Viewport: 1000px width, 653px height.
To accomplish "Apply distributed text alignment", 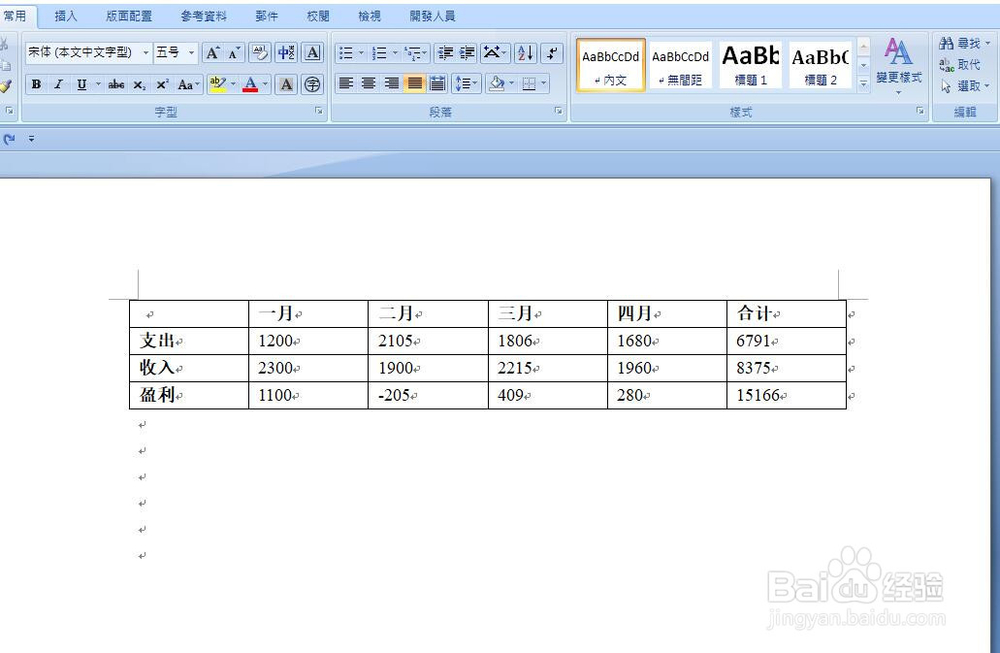I will point(438,83).
